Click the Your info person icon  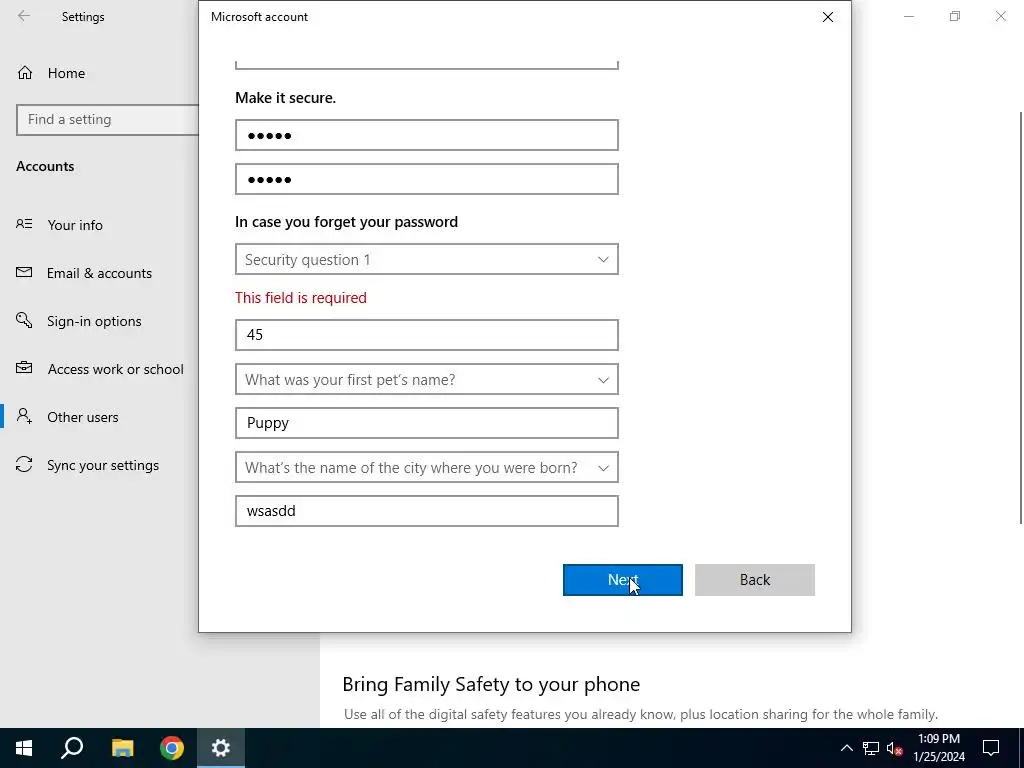coord(24,224)
